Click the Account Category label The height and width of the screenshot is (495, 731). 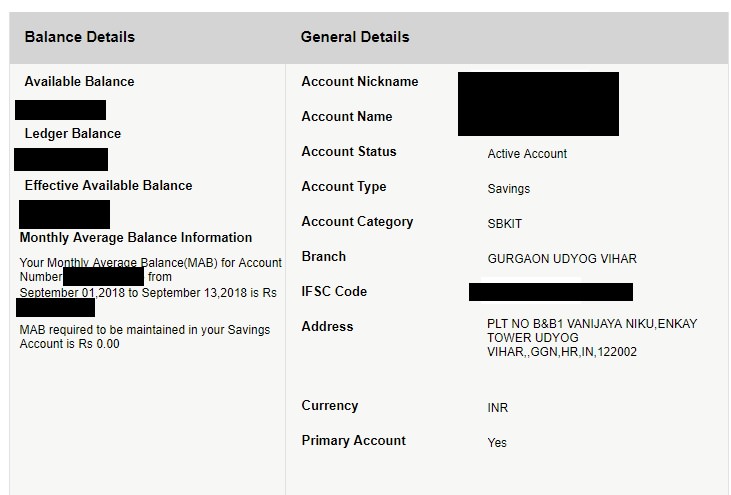point(357,222)
